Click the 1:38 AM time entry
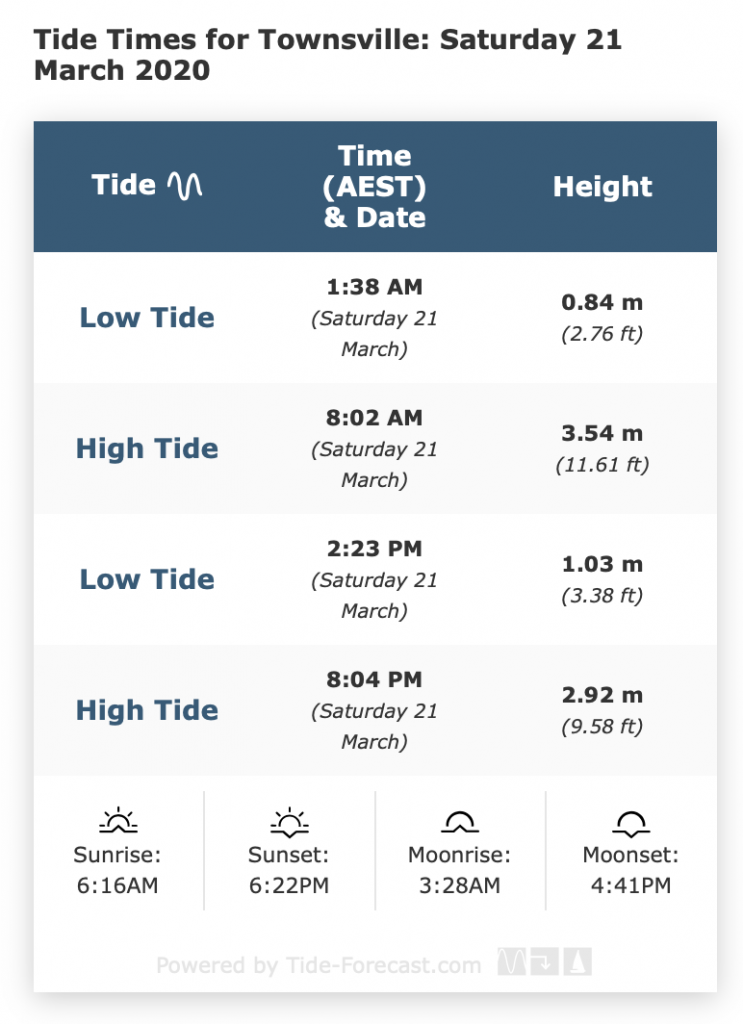 375,287
